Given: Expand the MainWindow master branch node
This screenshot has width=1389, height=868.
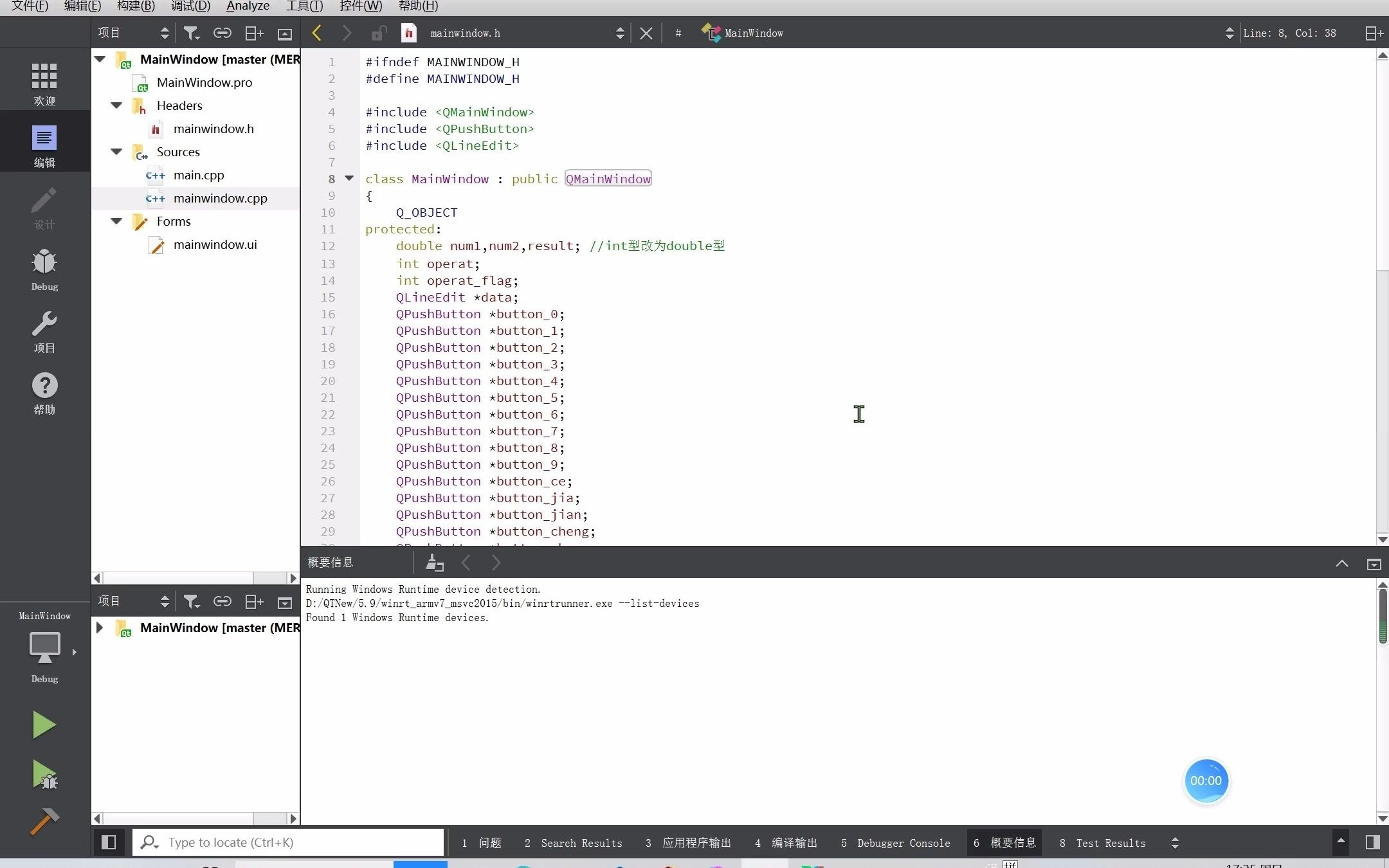Looking at the screenshot, I should tap(99, 627).
